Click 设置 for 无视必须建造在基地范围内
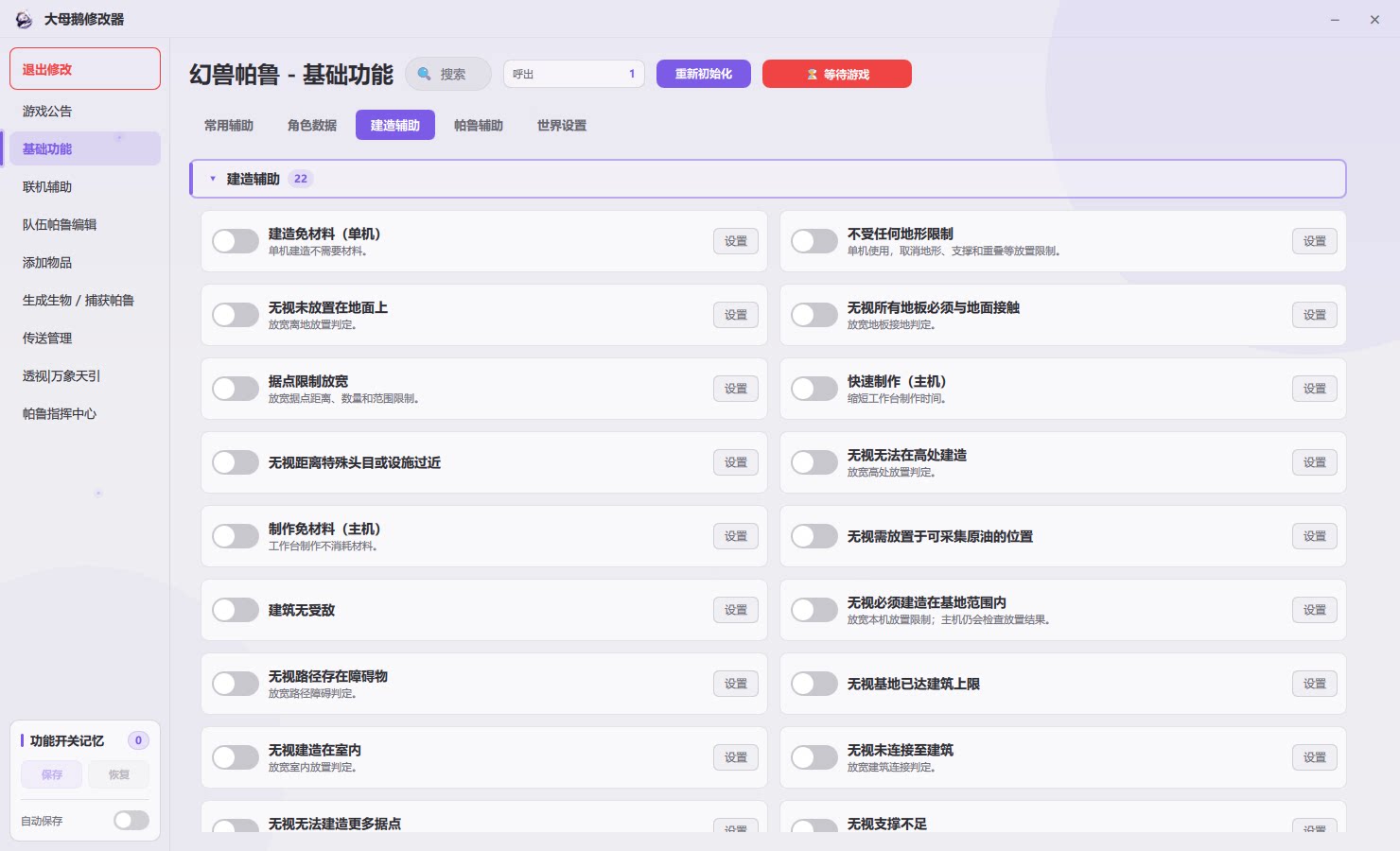The width and height of the screenshot is (1400, 851). [x=1315, y=610]
